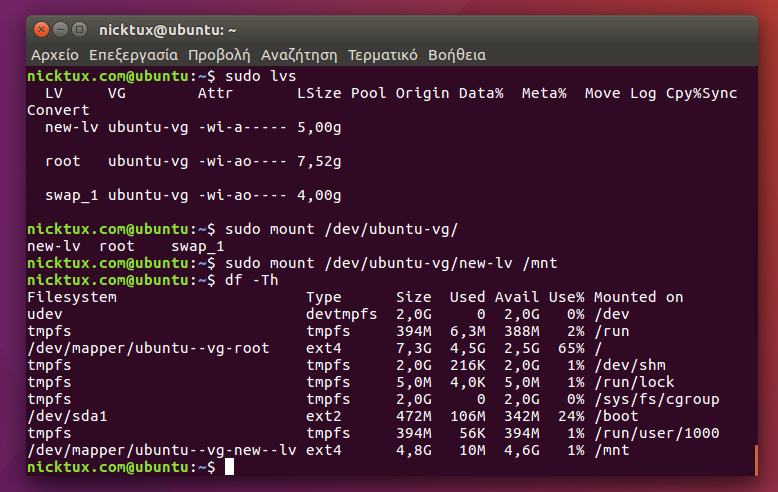
Task: Click the /dev/mapper/ubuntu--vg-root entry
Action: click(x=162, y=348)
